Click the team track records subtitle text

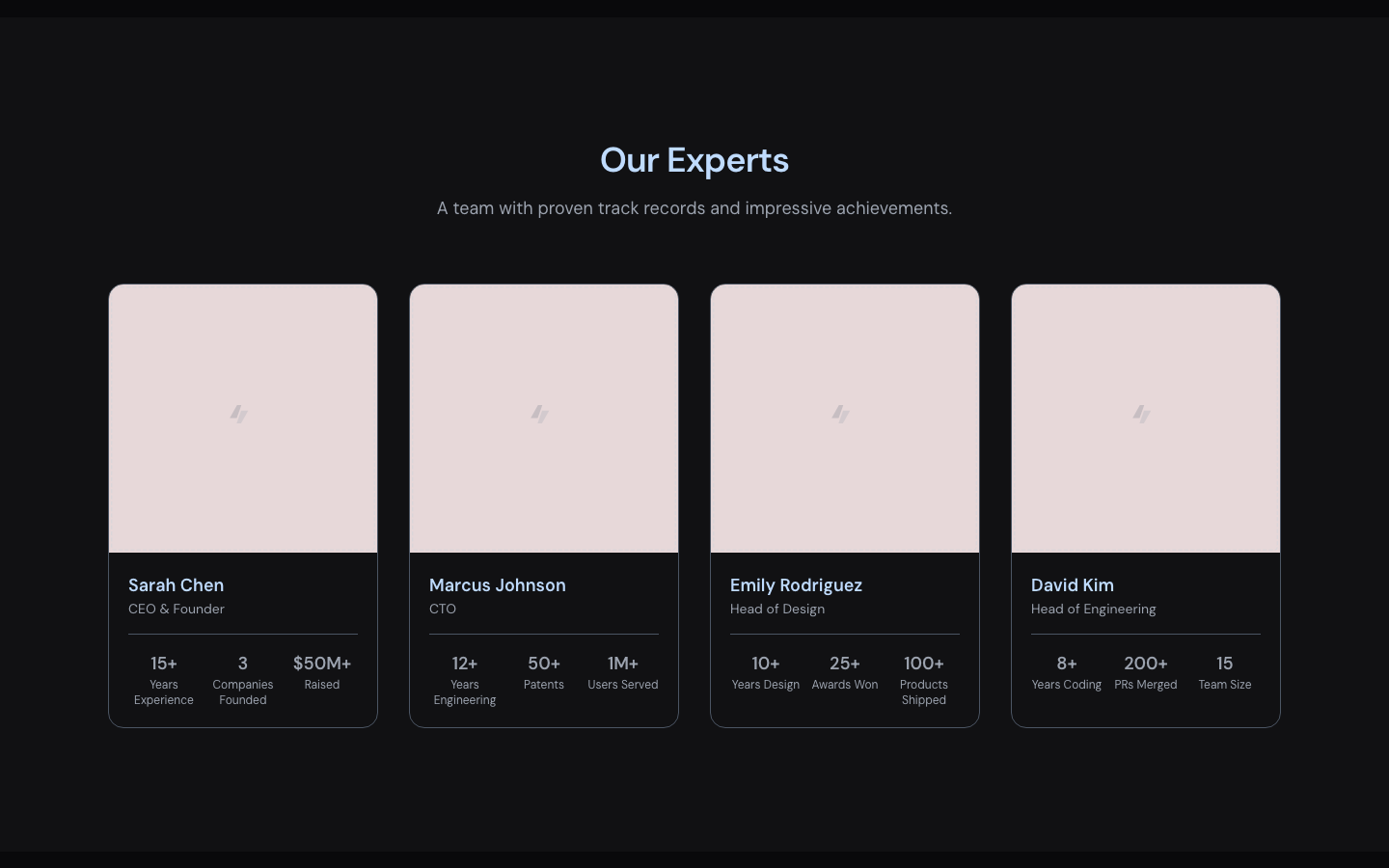click(694, 208)
